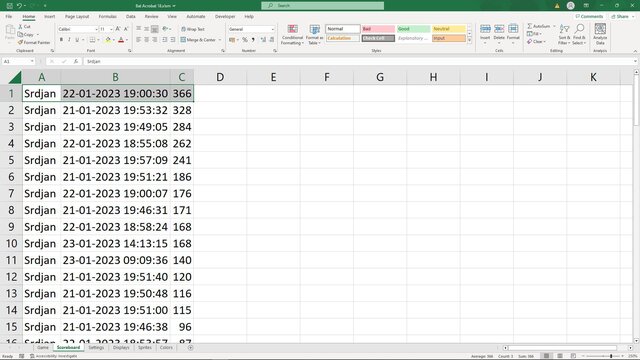
Task: Expand the cell styles gallery
Action: pos(469,40)
